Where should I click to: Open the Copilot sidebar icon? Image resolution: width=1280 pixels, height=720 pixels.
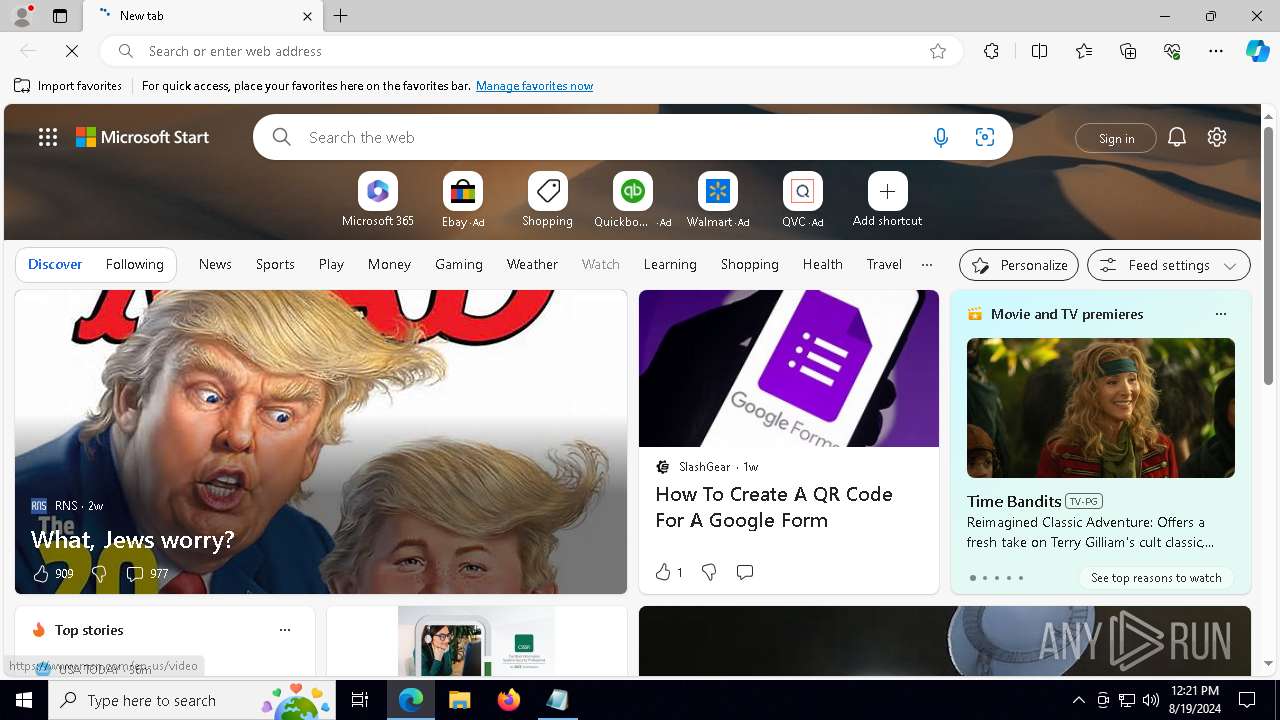coord(1257,51)
